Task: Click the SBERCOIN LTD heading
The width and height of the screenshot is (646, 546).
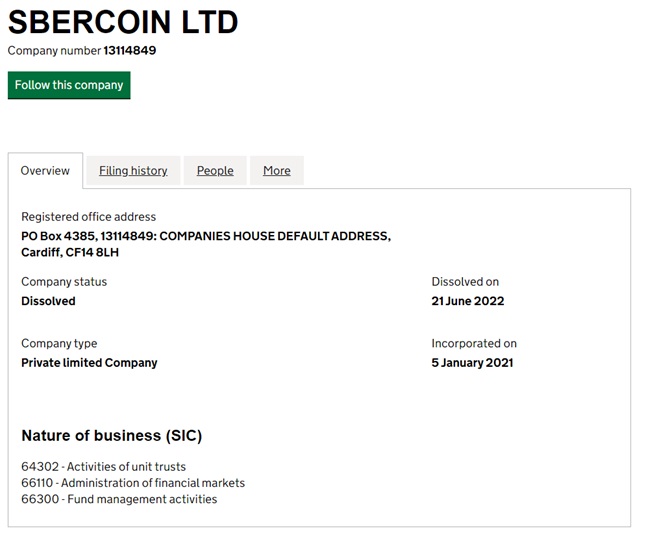Action: pyautogui.click(x=123, y=22)
